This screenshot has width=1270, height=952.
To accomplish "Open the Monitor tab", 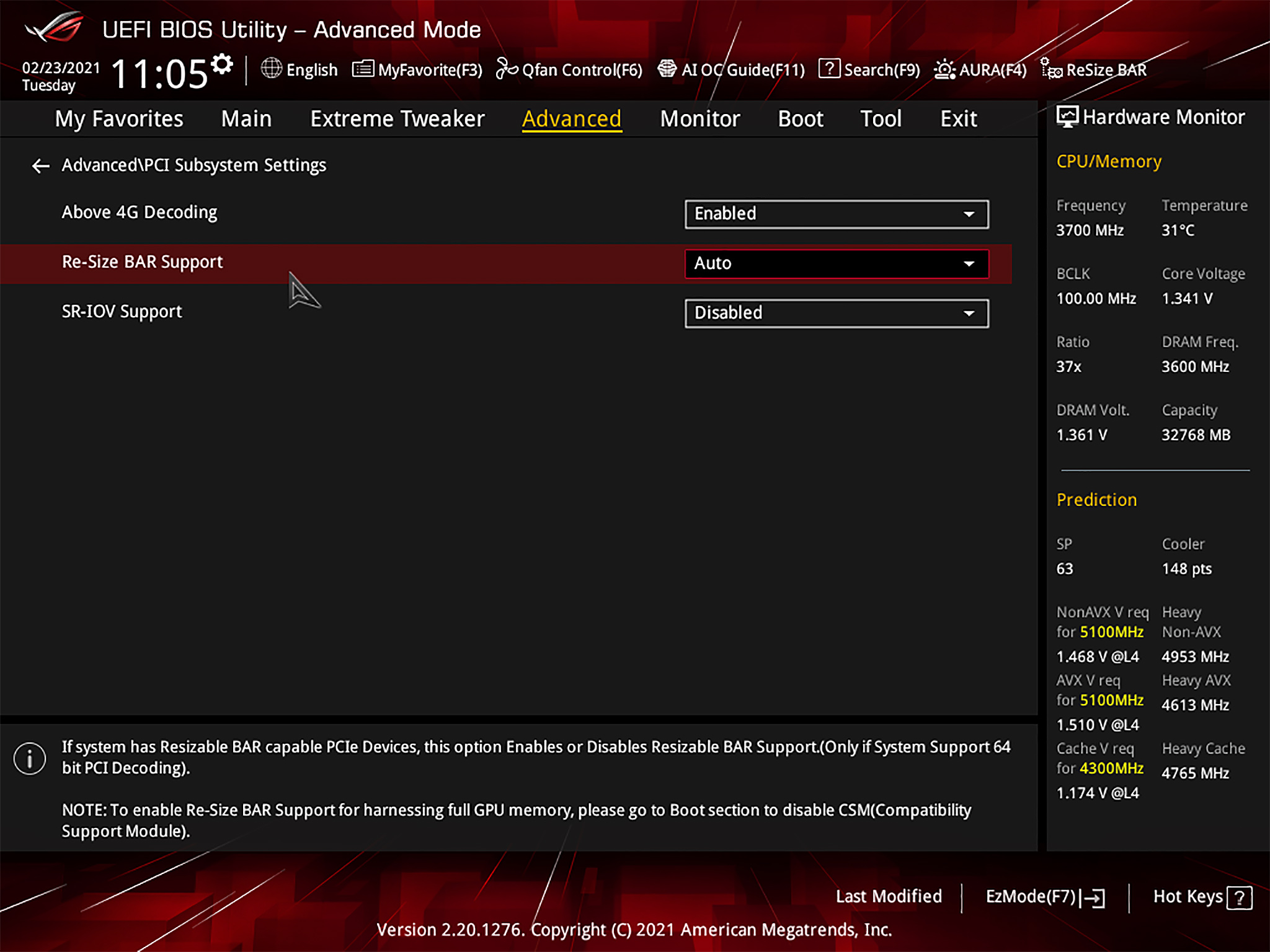I will (699, 118).
